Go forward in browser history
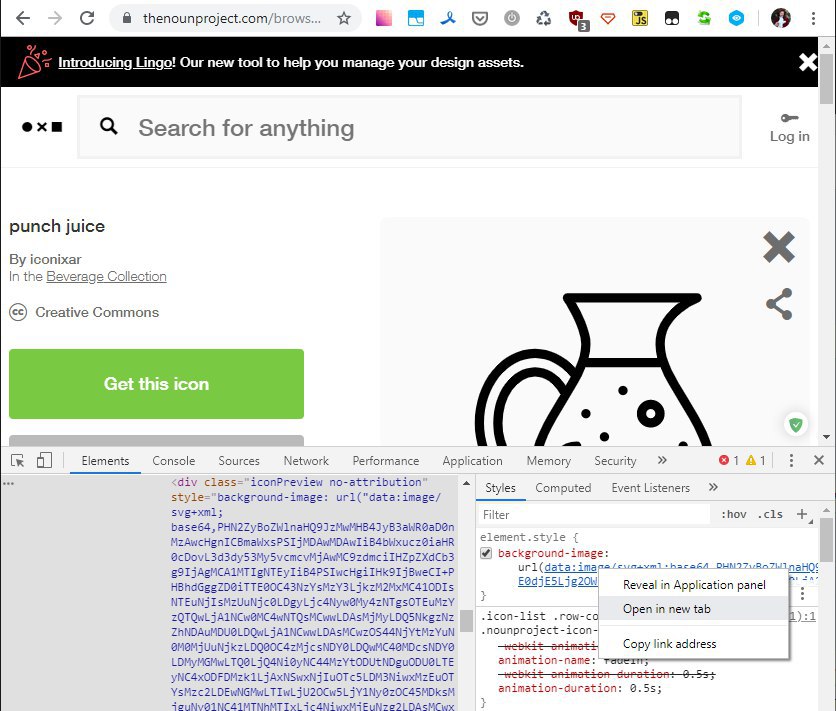Viewport: 836px width, 711px height. point(54,19)
